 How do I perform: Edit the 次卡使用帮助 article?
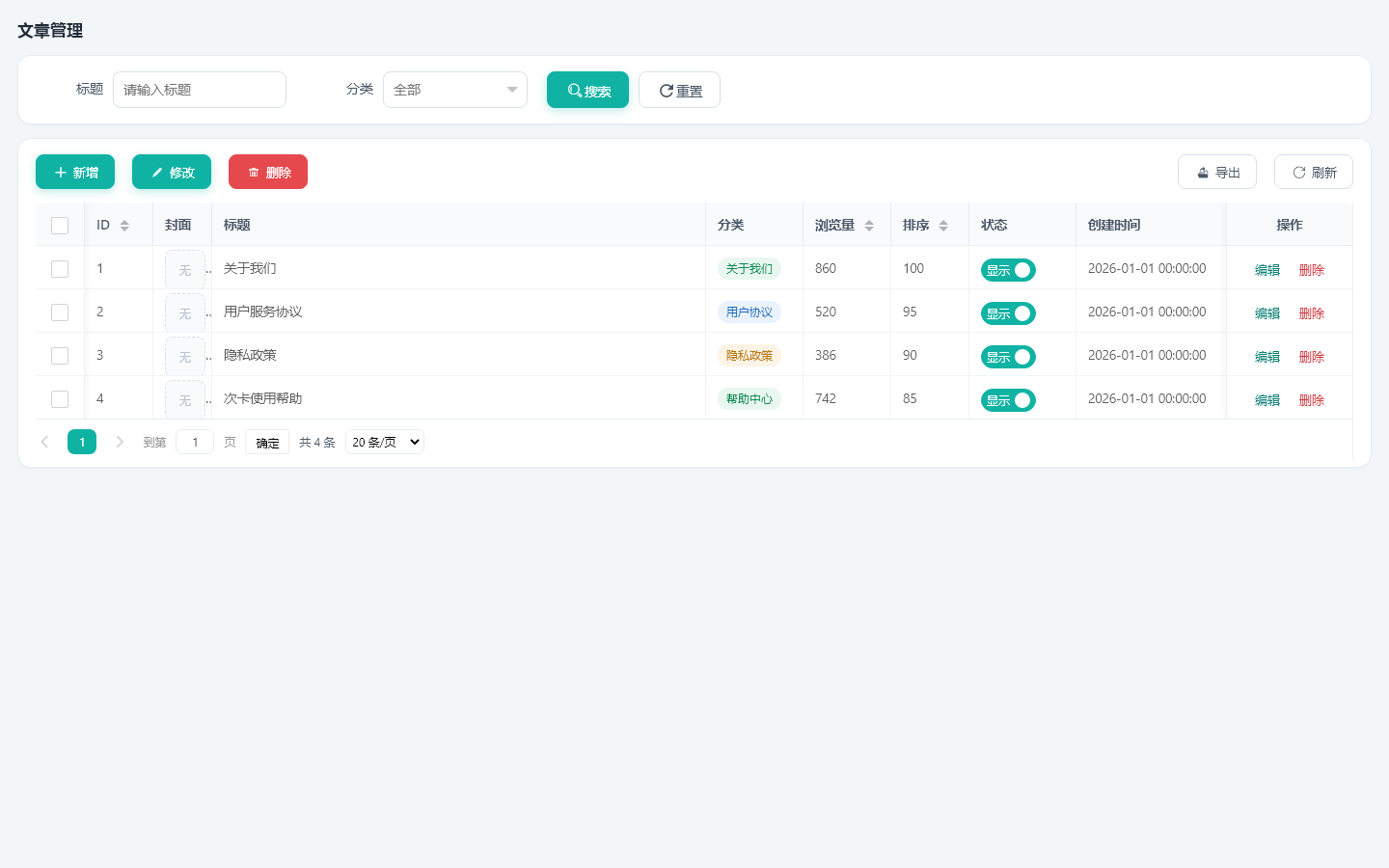(1267, 400)
